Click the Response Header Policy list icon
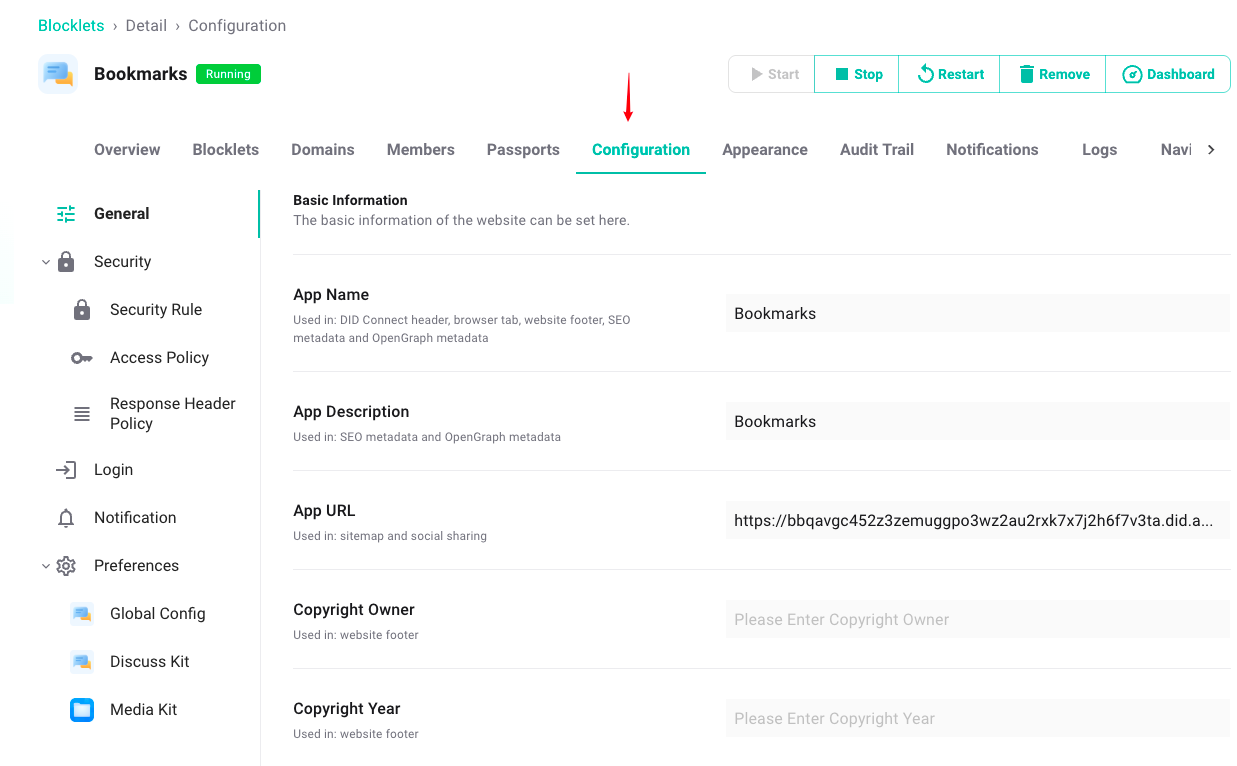This screenshot has height=766, width=1237. click(82, 414)
